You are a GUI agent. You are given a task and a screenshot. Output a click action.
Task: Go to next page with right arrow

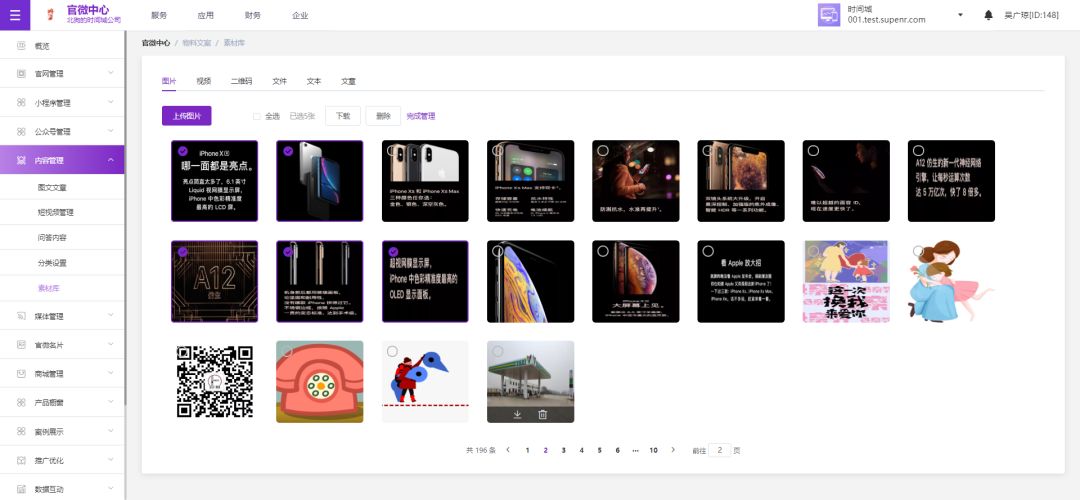(673, 450)
